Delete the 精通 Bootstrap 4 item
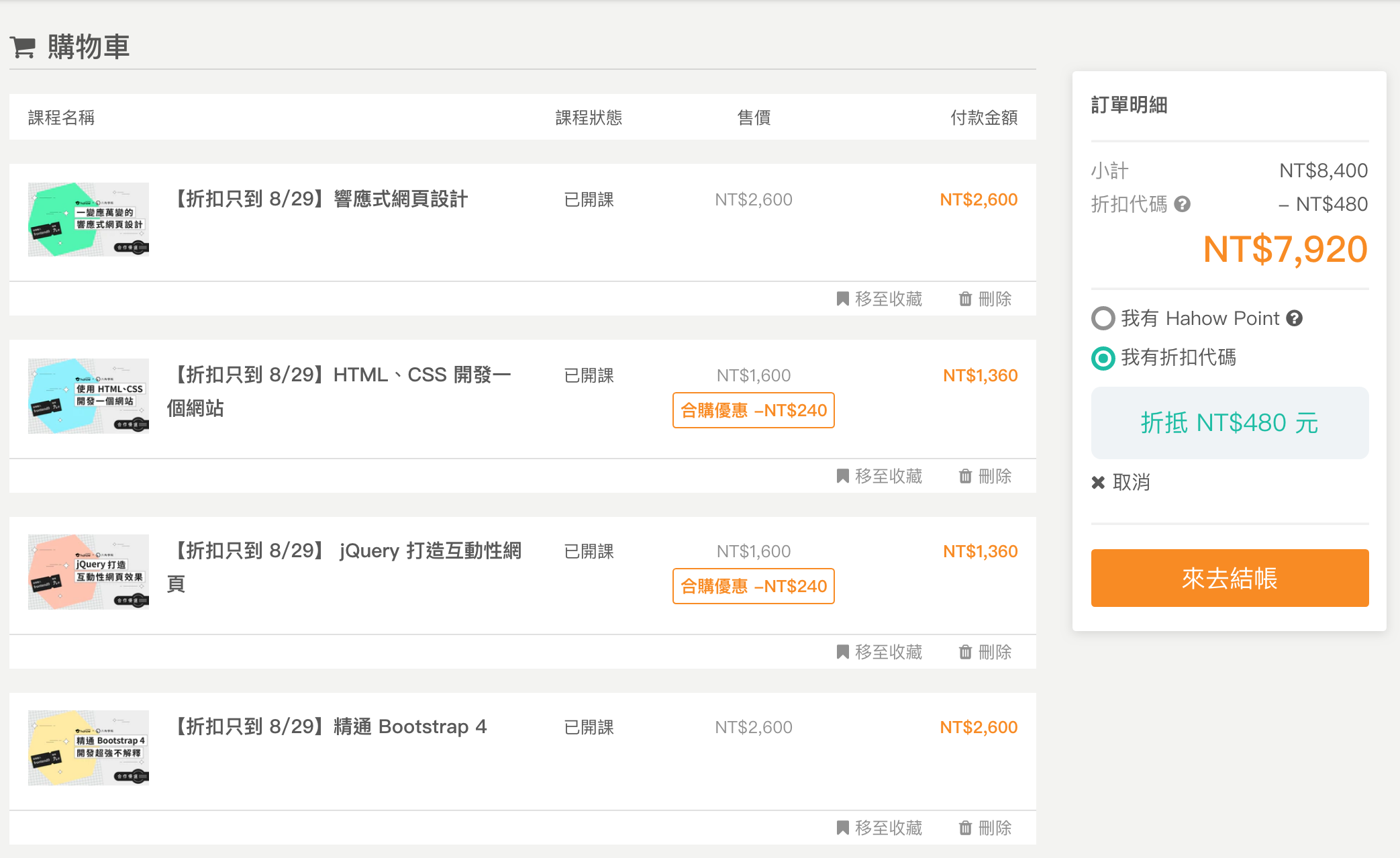1400x858 pixels. 985,828
